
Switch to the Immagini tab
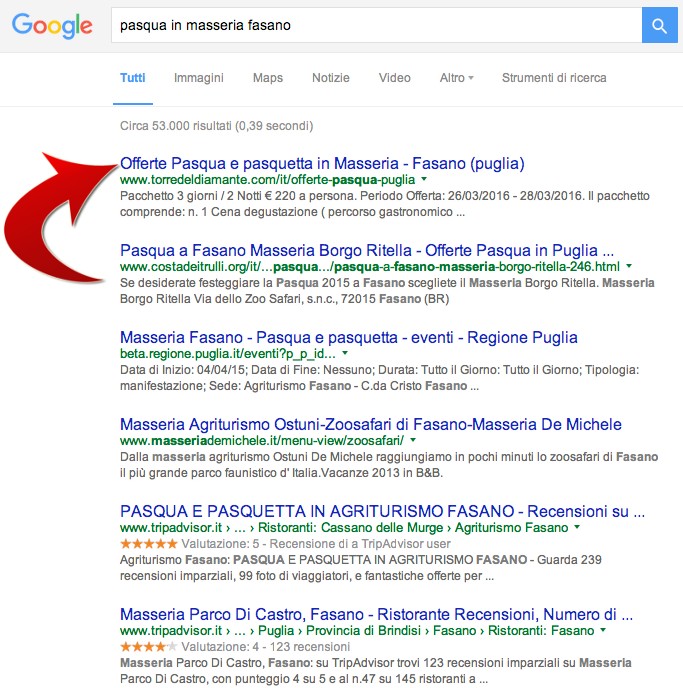pos(199,78)
